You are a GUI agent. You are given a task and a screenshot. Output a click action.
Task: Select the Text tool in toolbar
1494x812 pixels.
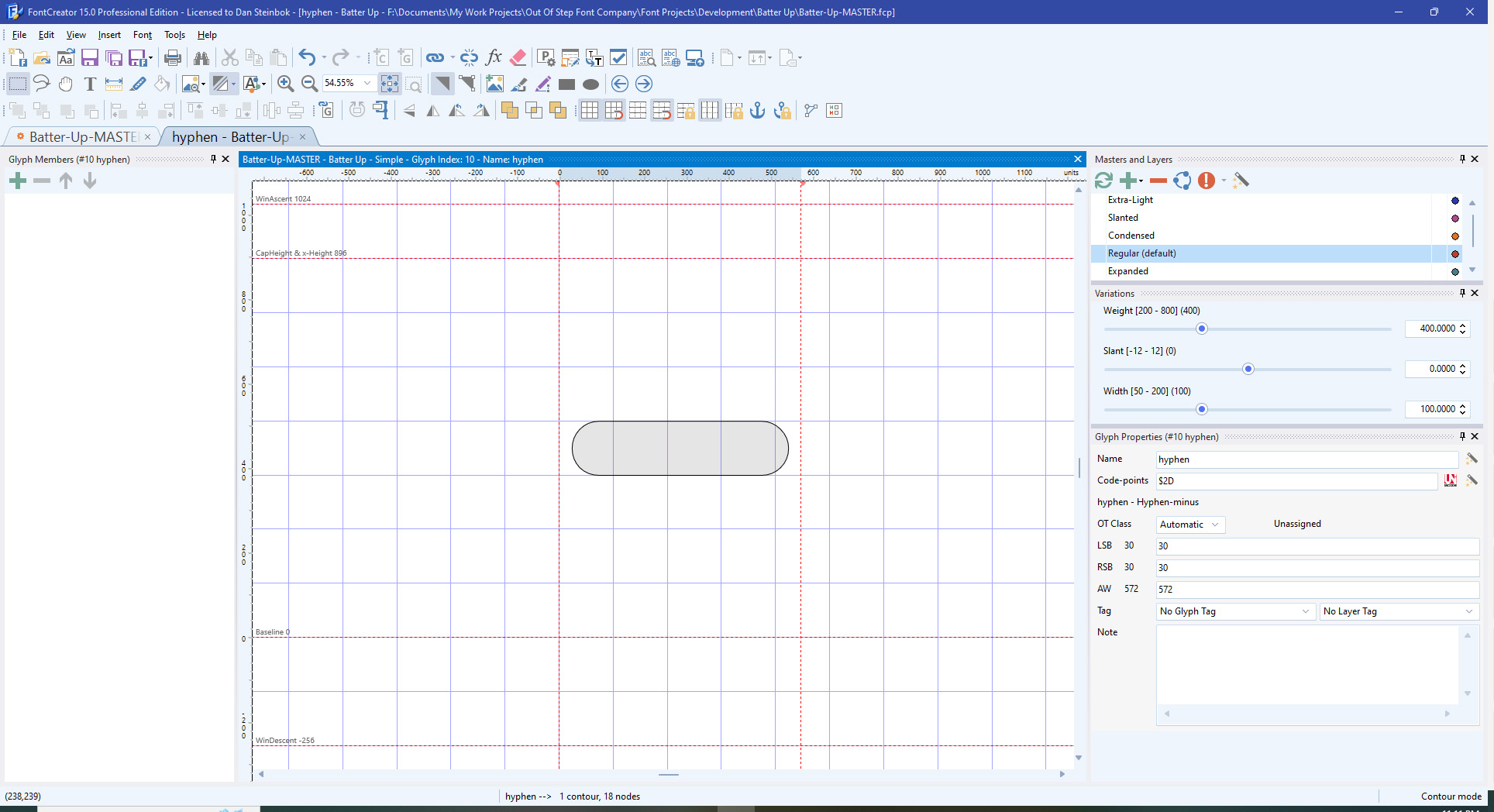click(90, 84)
